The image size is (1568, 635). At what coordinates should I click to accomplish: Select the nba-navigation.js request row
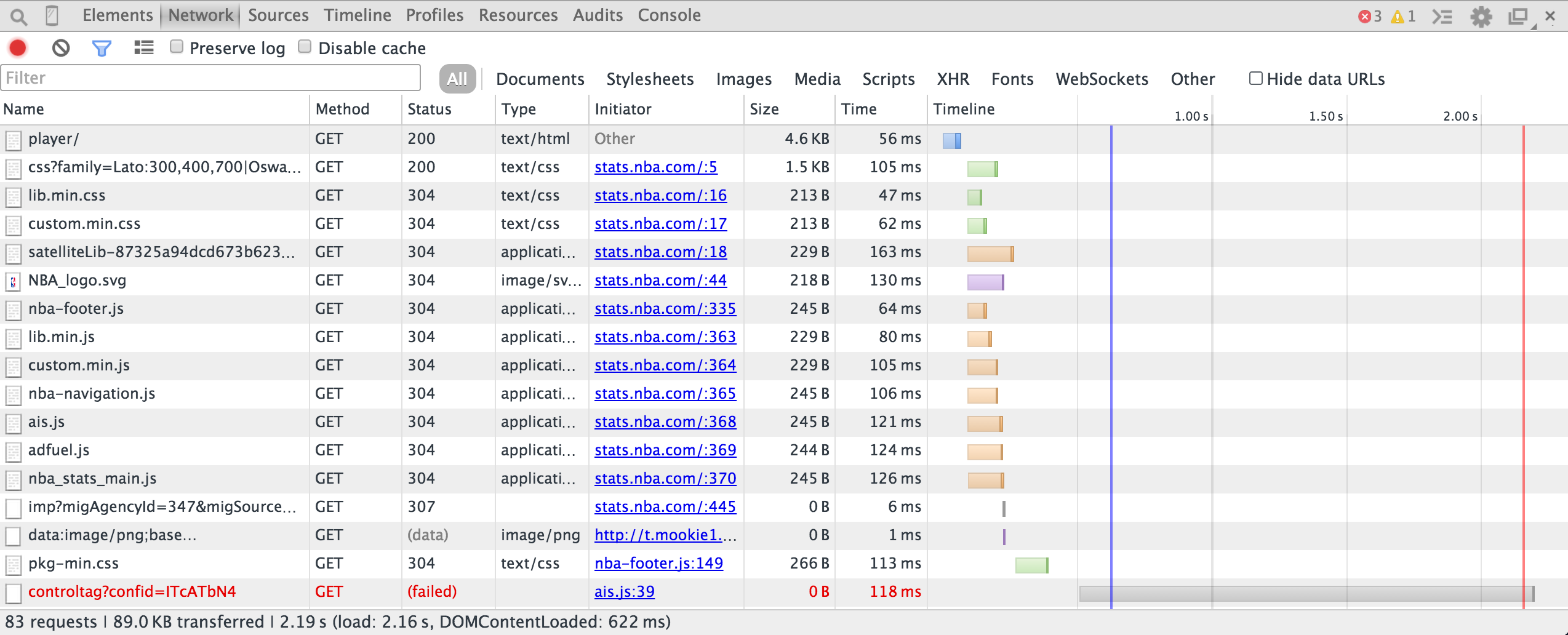784,394
